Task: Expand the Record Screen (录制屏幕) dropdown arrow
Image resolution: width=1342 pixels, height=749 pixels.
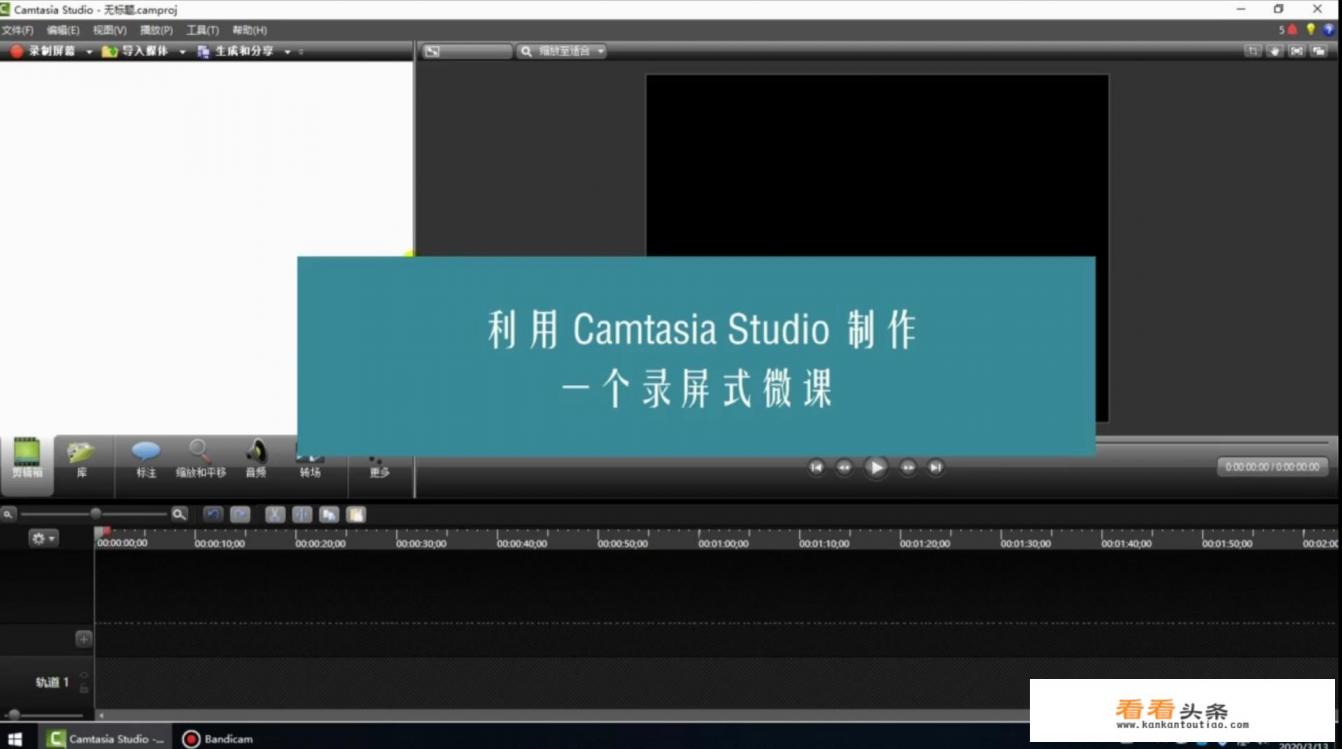Action: (88, 52)
